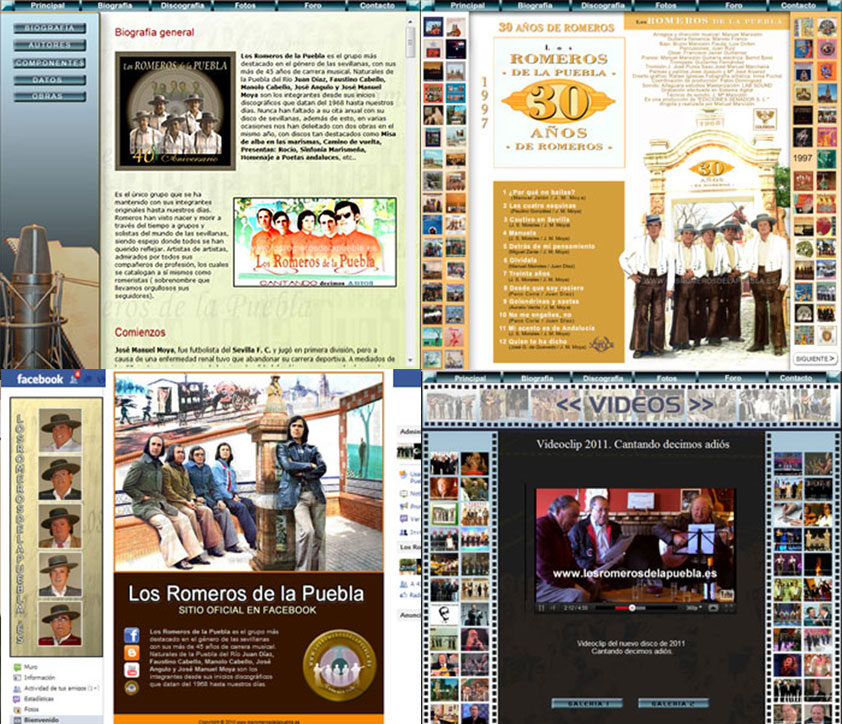
Task: Click the Cantando decimos adiós group picture
Action: tap(315, 242)
